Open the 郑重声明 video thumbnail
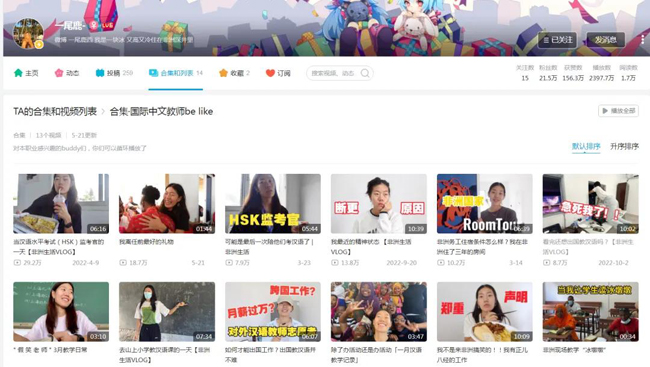Viewport: 650px width, 367px height. pos(485,312)
